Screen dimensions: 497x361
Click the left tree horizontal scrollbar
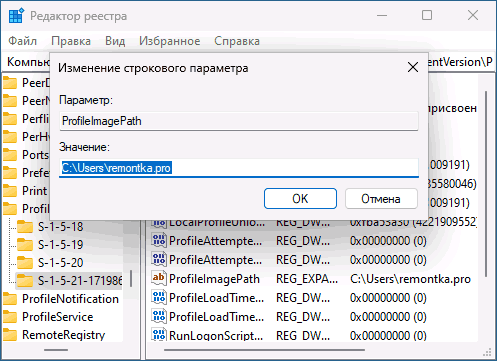tap(56, 350)
